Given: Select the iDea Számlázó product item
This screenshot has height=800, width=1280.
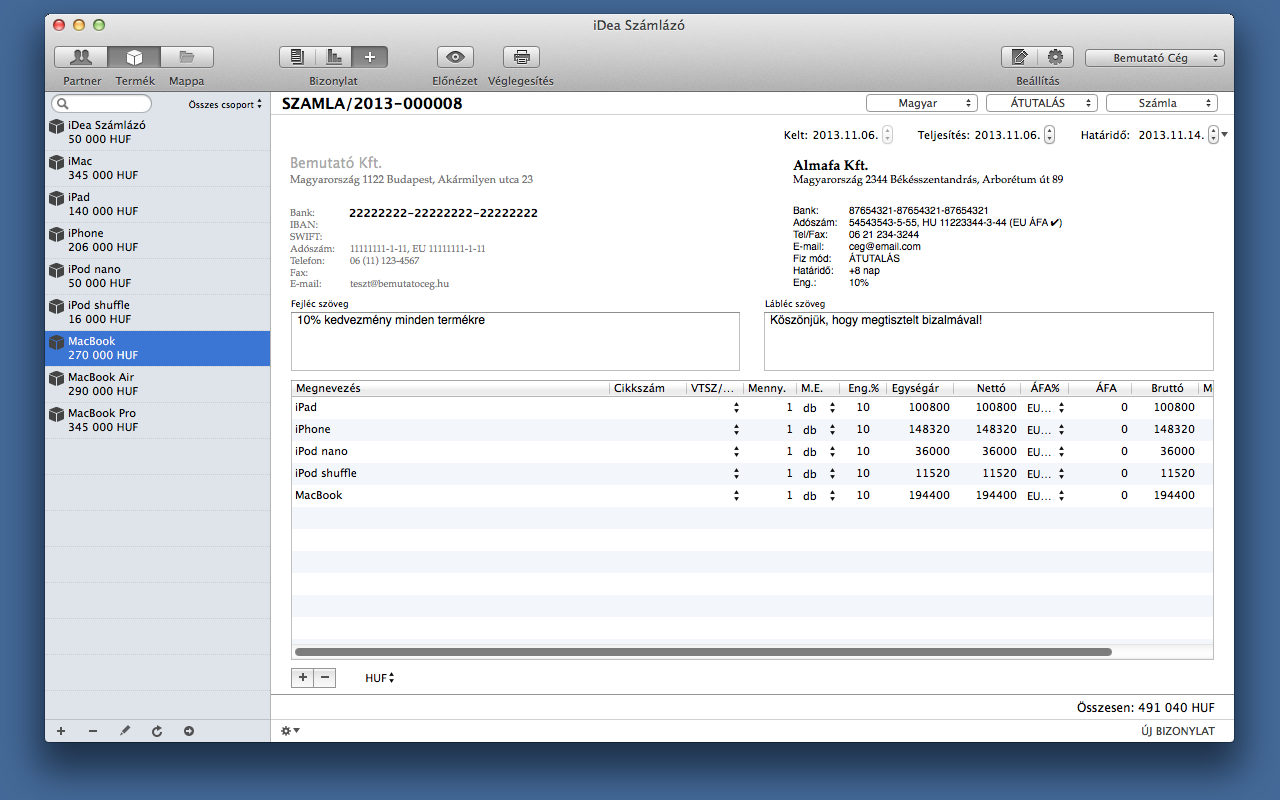Looking at the screenshot, I should click(x=157, y=133).
